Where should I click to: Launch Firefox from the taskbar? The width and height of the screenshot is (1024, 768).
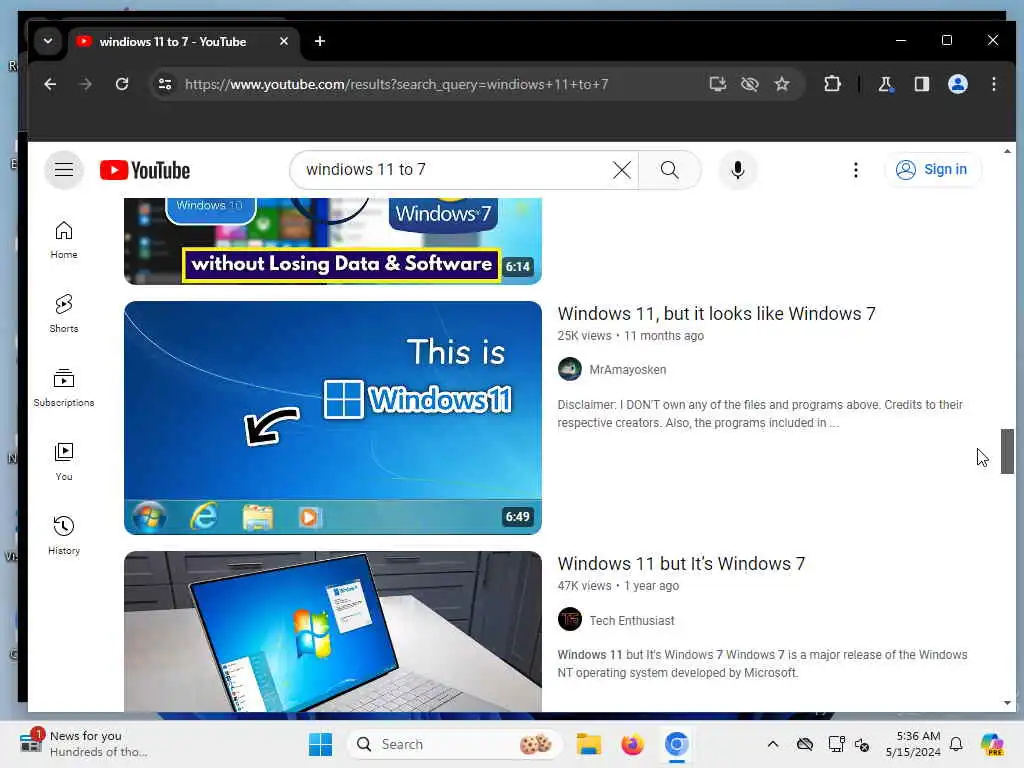632,744
